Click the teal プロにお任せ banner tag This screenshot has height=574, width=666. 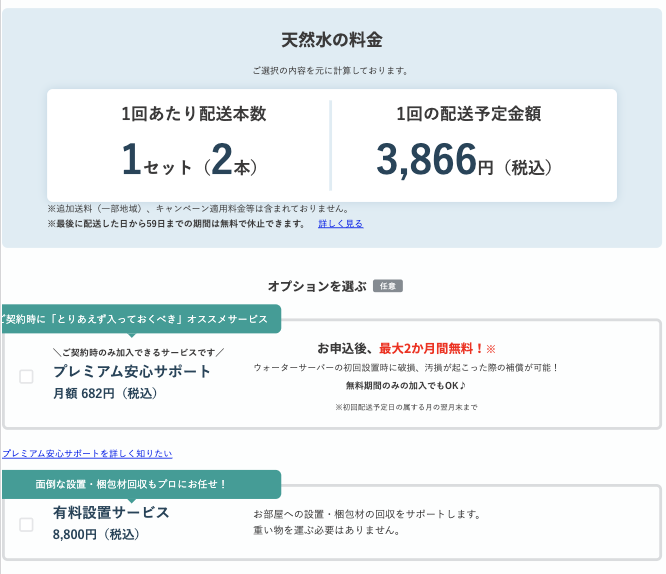click(138, 484)
